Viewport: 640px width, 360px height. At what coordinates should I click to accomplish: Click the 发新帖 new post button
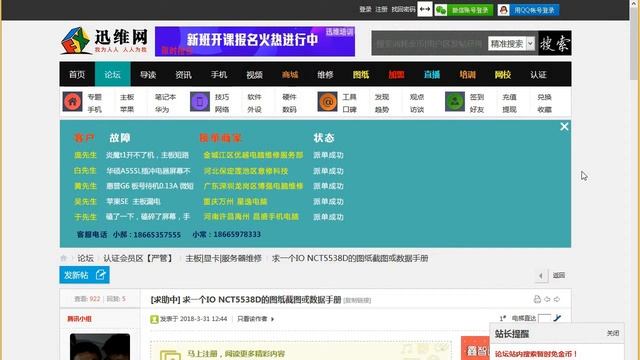coord(84,275)
